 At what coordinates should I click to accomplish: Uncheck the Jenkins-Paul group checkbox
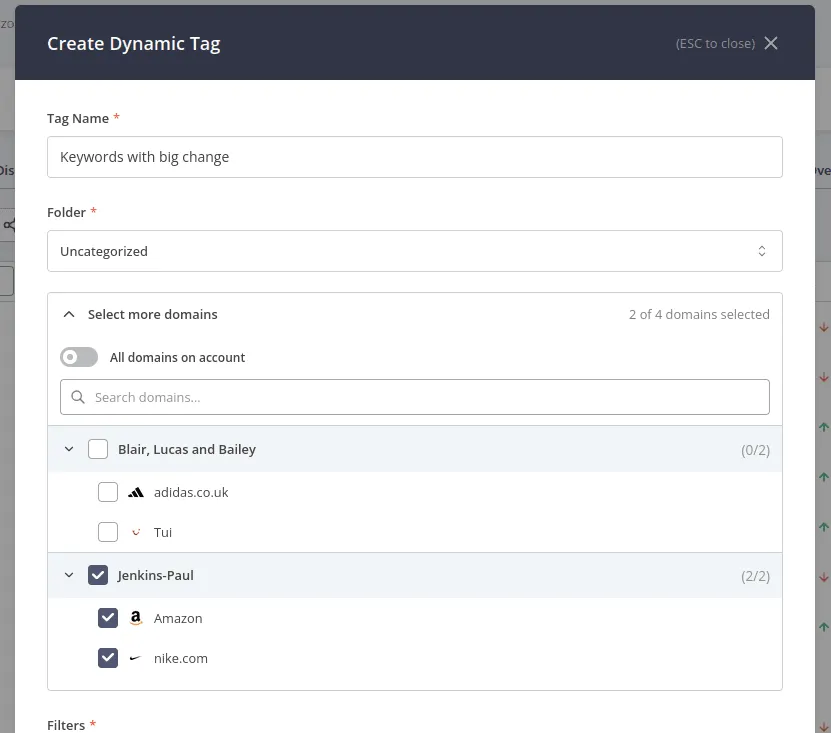[98, 575]
